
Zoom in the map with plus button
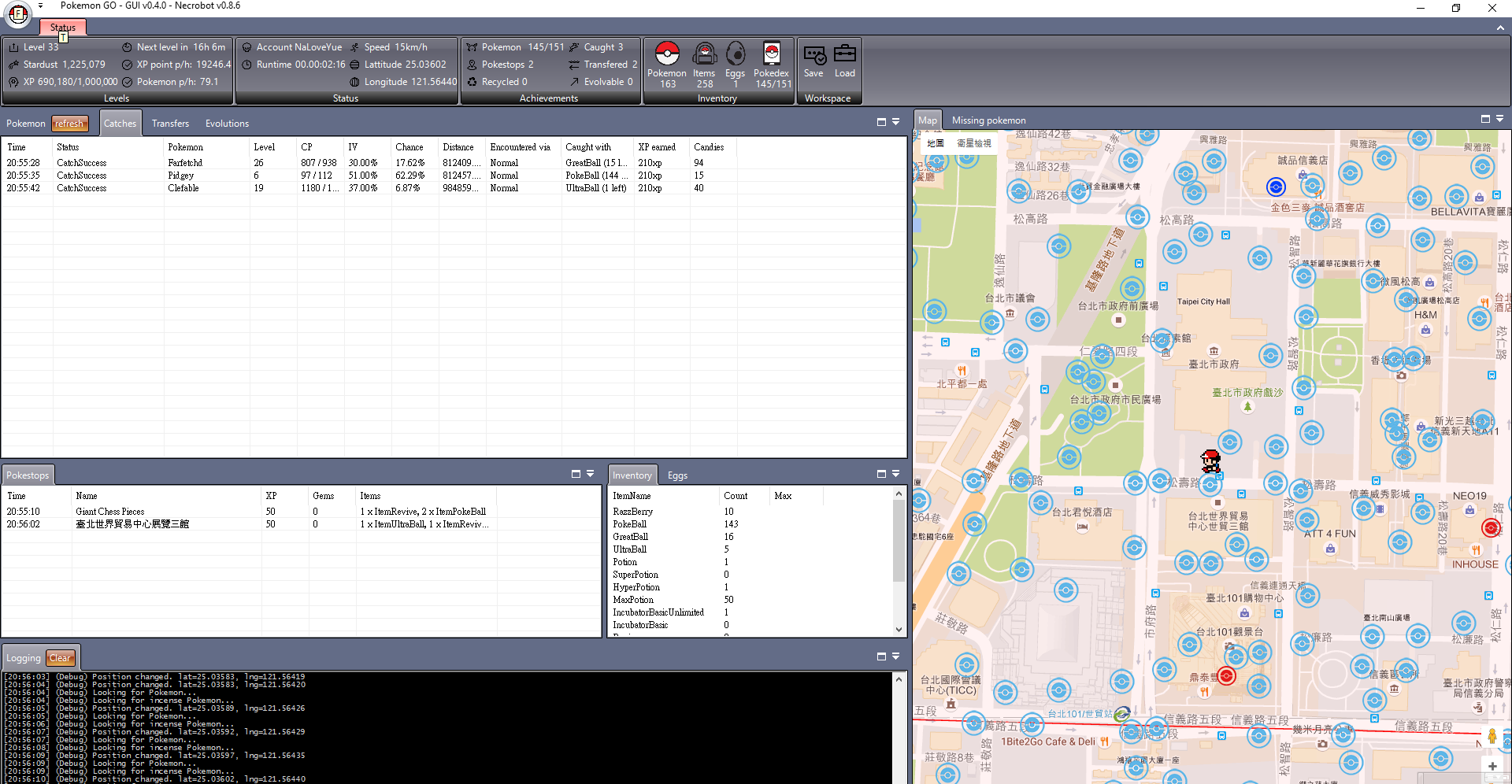pyautogui.click(x=1492, y=766)
